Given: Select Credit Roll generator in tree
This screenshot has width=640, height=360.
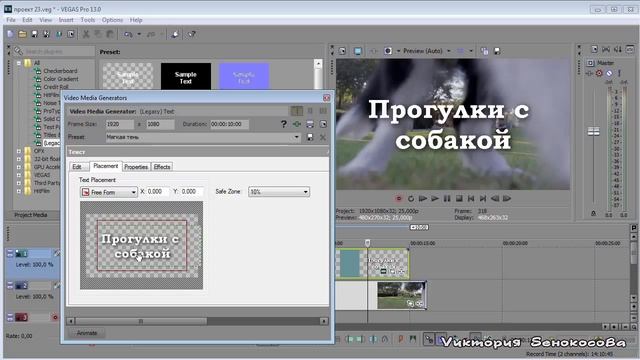Looking at the screenshot, I should pos(56,87).
